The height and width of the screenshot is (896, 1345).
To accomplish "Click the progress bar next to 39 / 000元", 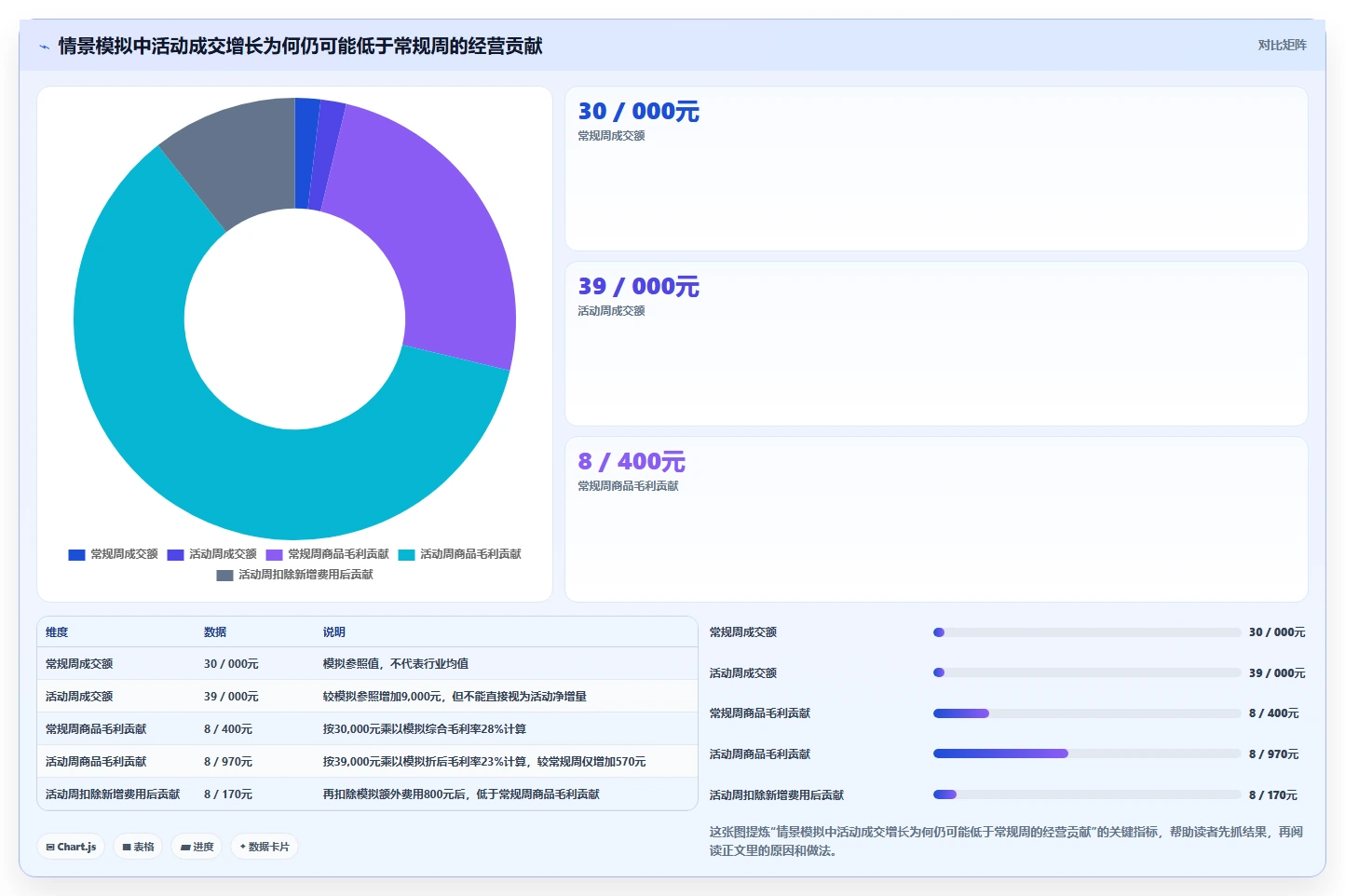I will [1087, 672].
